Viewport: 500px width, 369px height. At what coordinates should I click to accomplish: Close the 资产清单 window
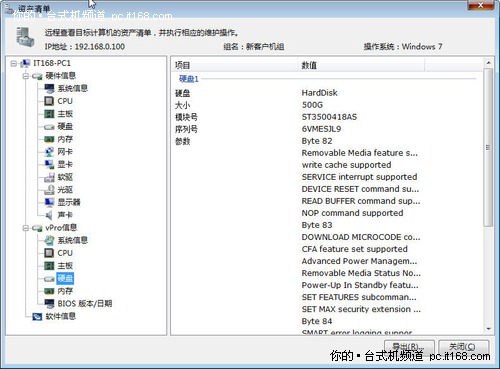pyautogui.click(x=481, y=5)
